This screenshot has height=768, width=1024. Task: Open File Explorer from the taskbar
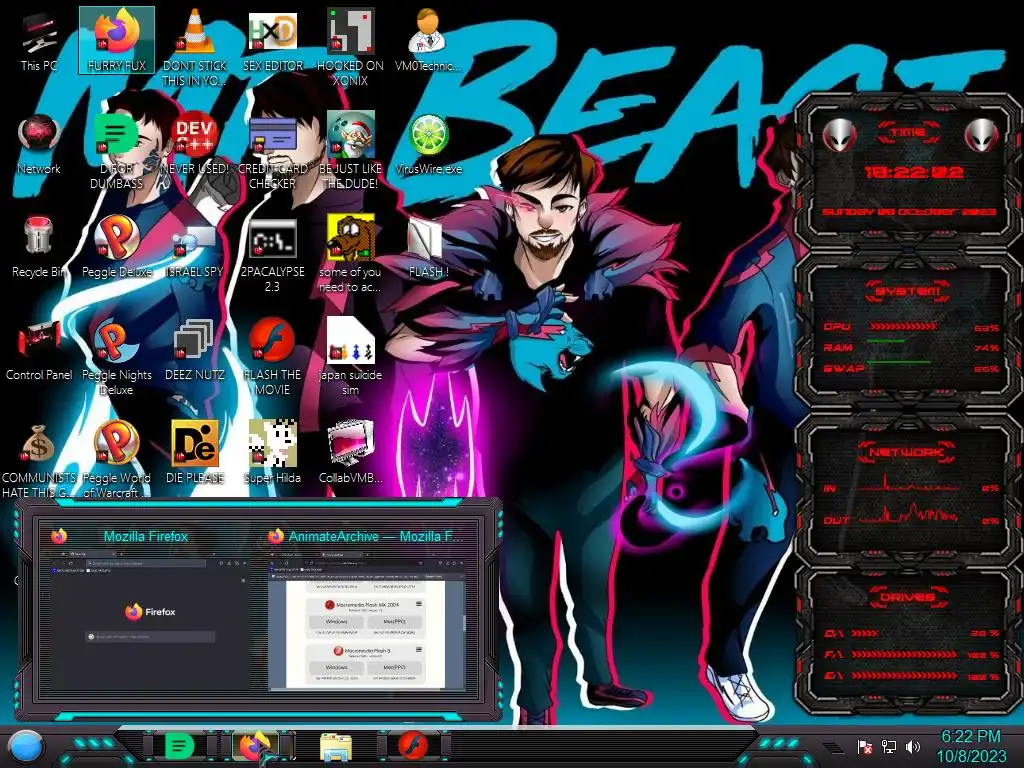pyautogui.click(x=336, y=746)
